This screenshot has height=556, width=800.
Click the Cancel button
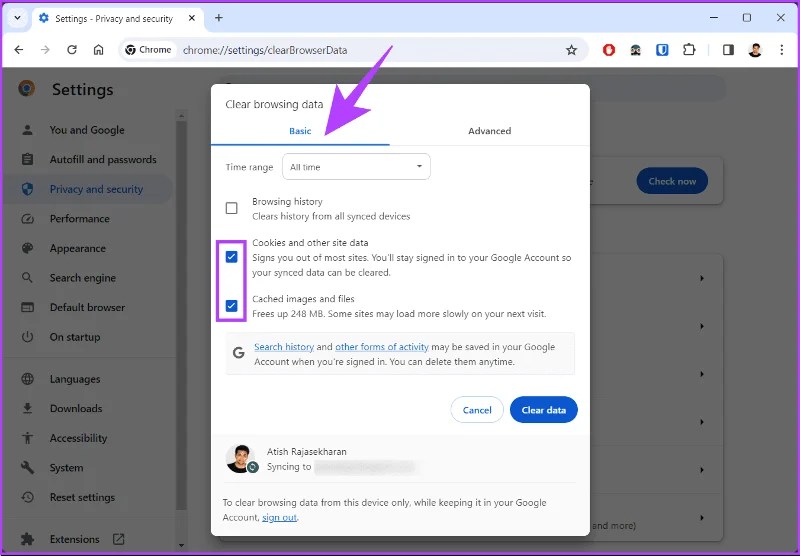point(477,410)
